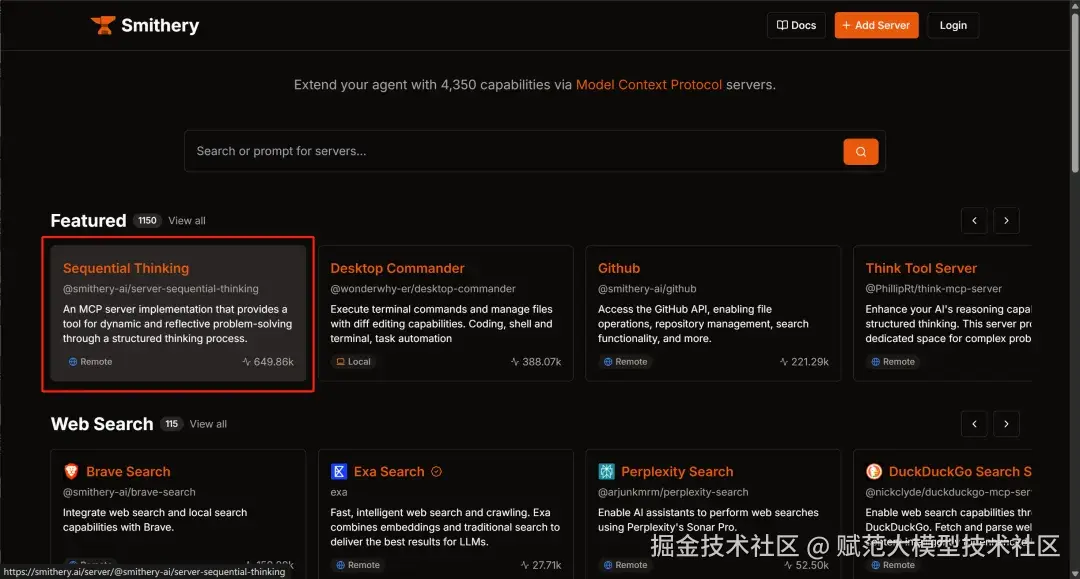Click @PhillipRt/think-mcp-server handle text
The width and height of the screenshot is (1080, 579).
[933, 288]
